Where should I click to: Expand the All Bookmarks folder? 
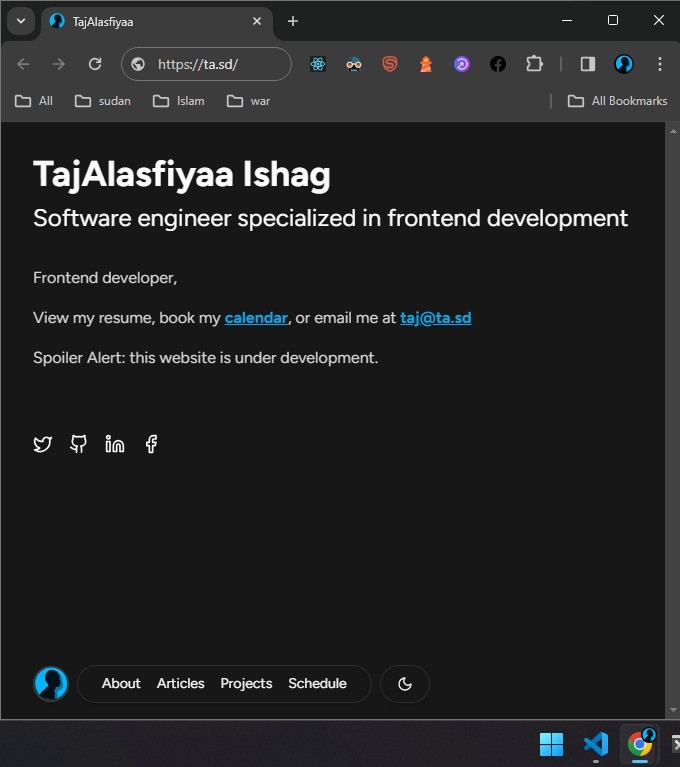(x=617, y=101)
